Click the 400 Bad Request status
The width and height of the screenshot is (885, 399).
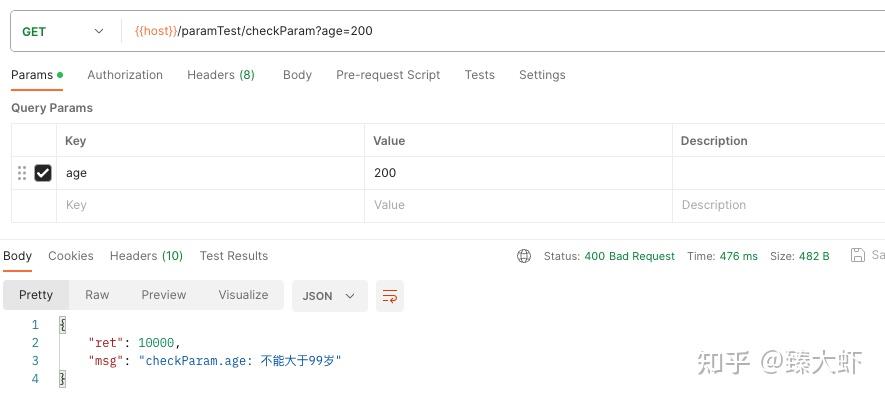[x=629, y=256]
